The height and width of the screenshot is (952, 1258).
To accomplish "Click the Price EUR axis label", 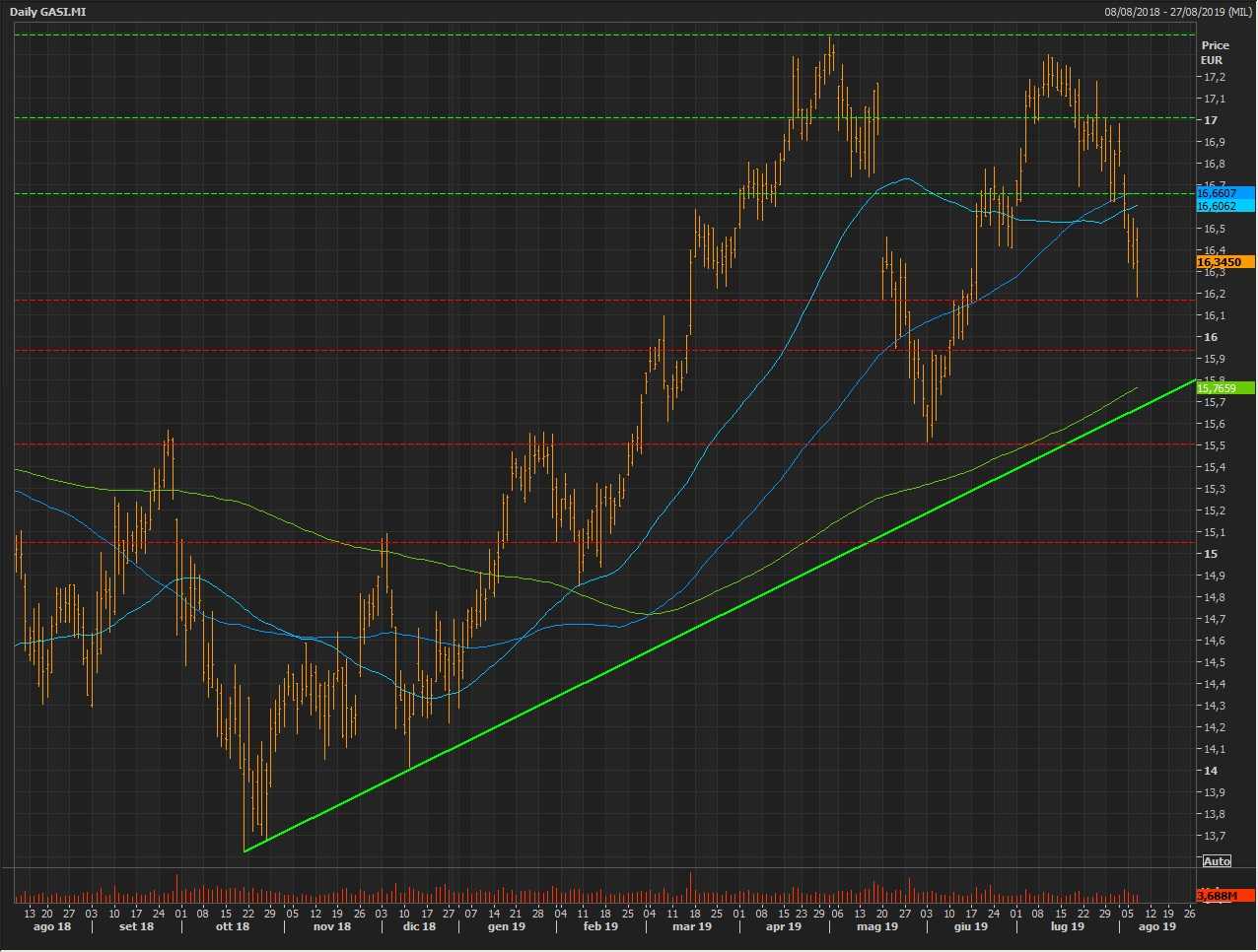I will click(1215, 52).
